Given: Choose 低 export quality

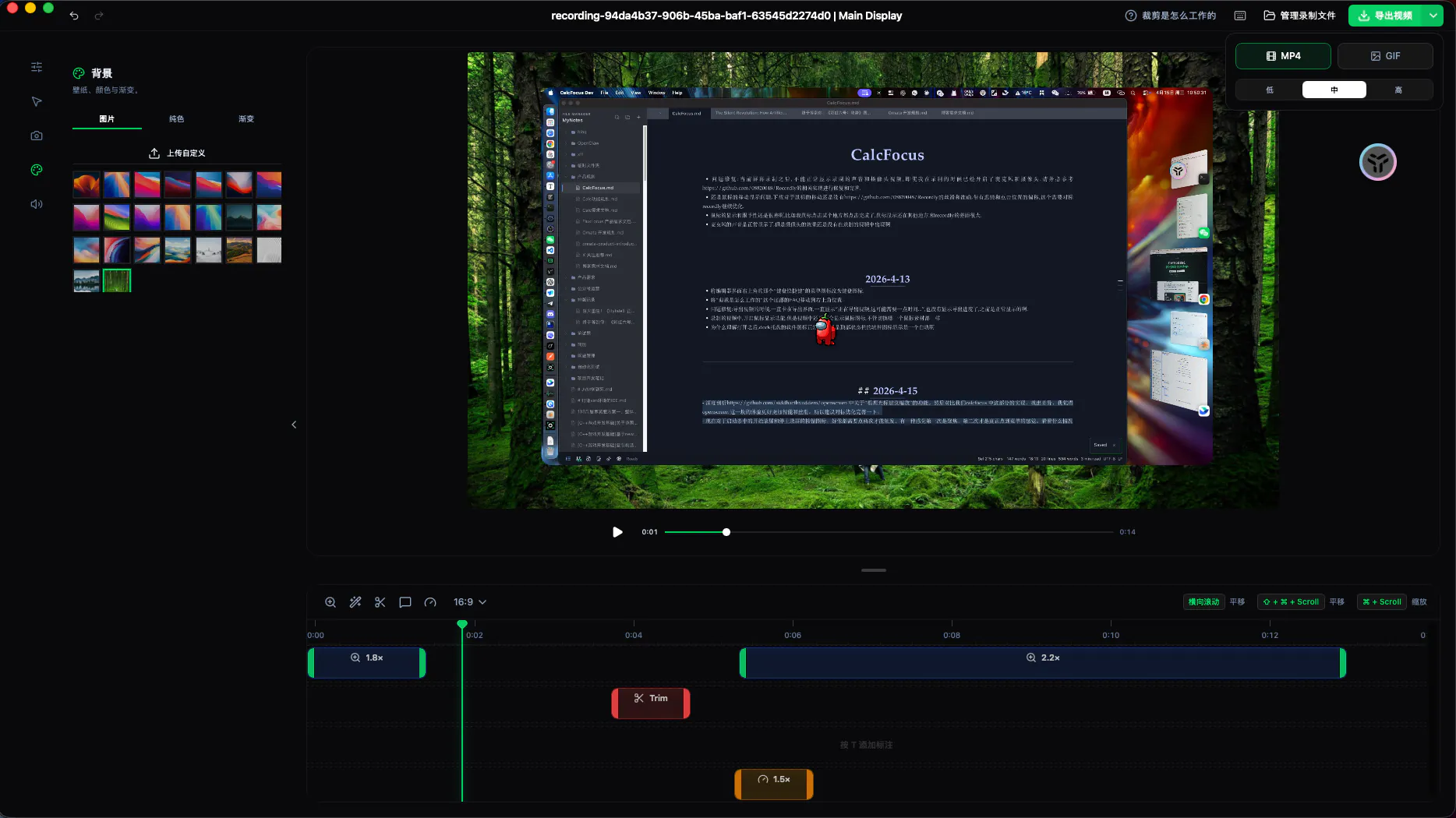Looking at the screenshot, I should (x=1270, y=90).
